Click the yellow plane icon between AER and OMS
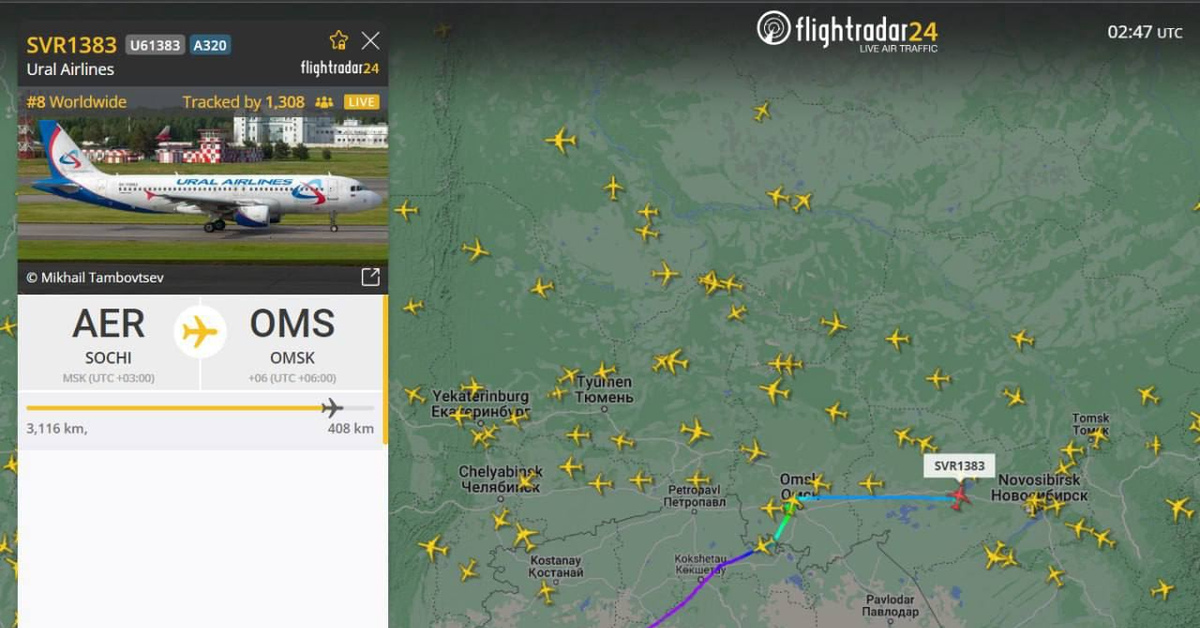The height and width of the screenshot is (628, 1200). click(x=200, y=331)
